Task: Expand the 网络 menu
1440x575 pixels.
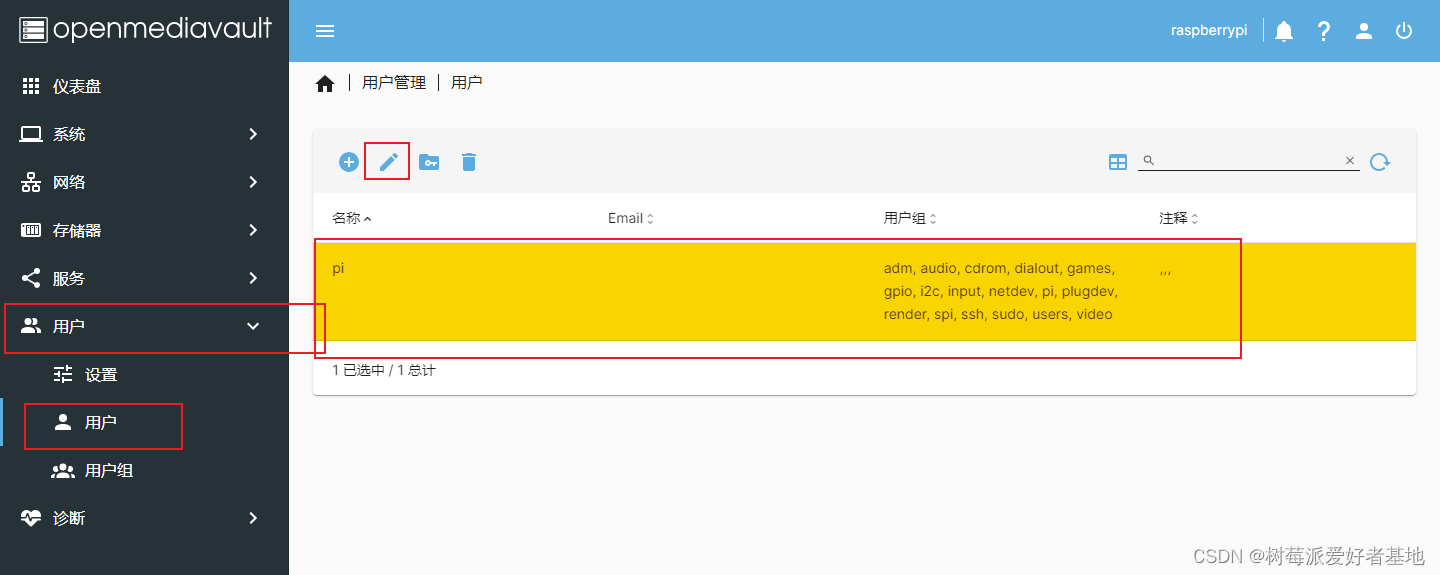Action: [x=144, y=182]
